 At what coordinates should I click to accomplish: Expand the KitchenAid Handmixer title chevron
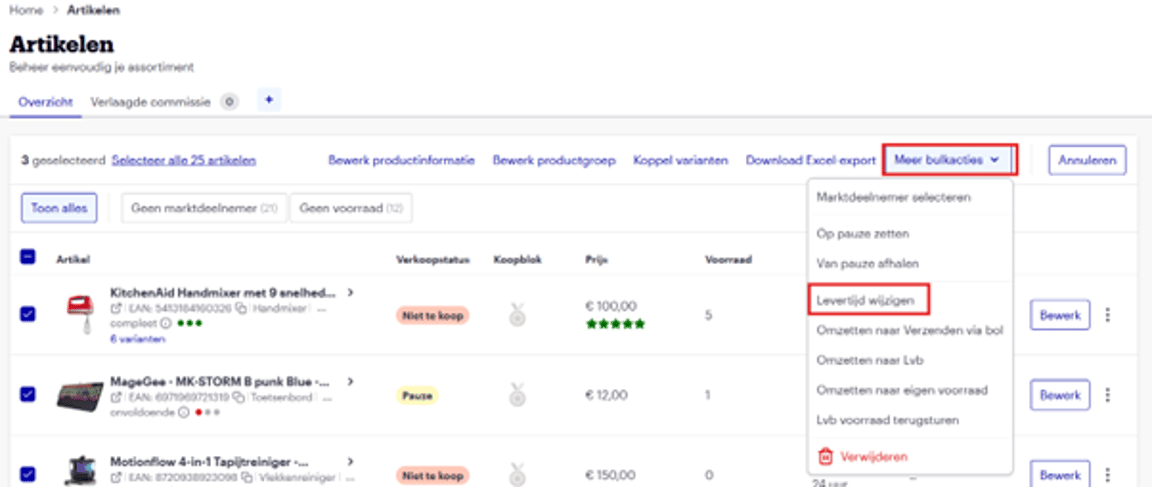350,293
